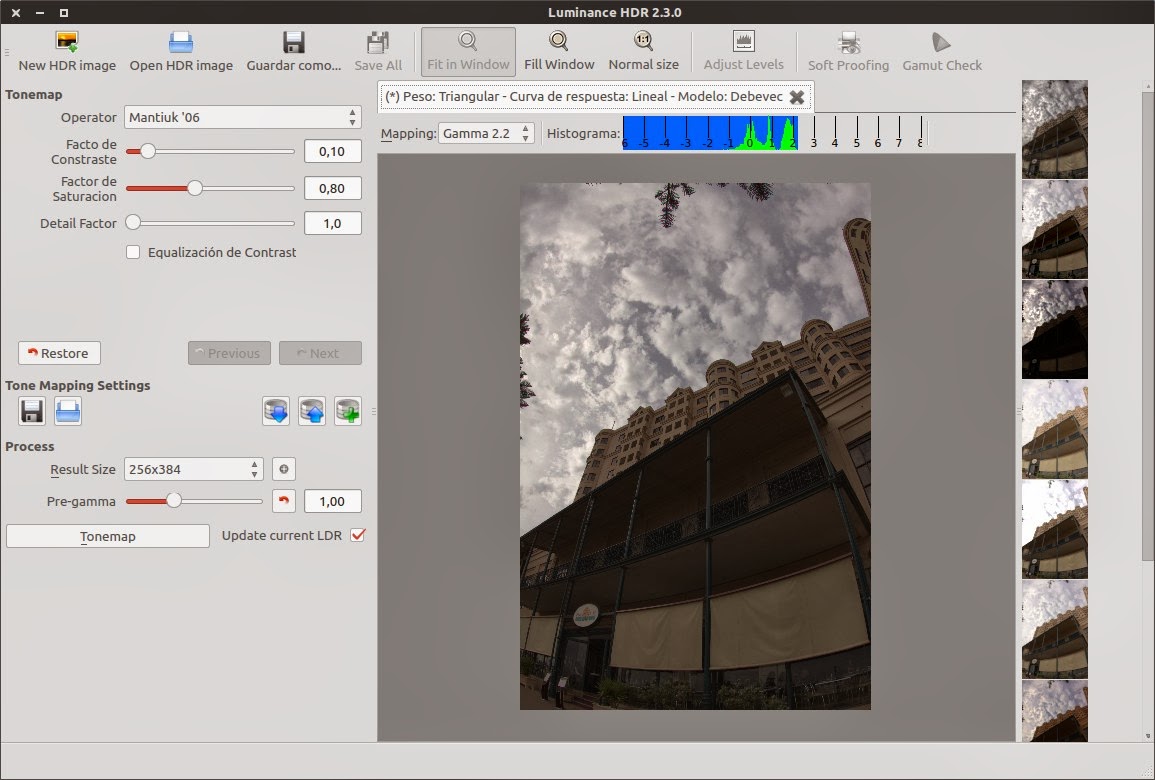
Task: Add current settings to database with green plus
Action: pos(347,411)
